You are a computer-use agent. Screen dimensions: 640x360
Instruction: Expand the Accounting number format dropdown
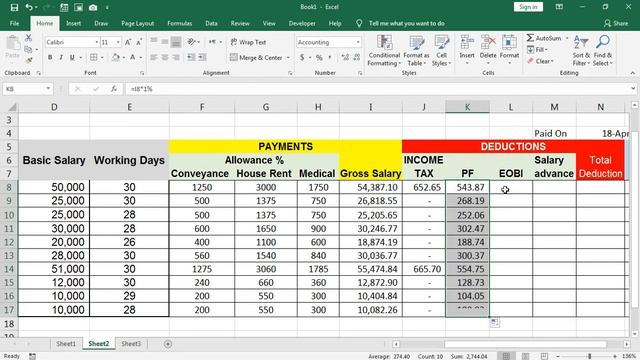click(x=358, y=42)
